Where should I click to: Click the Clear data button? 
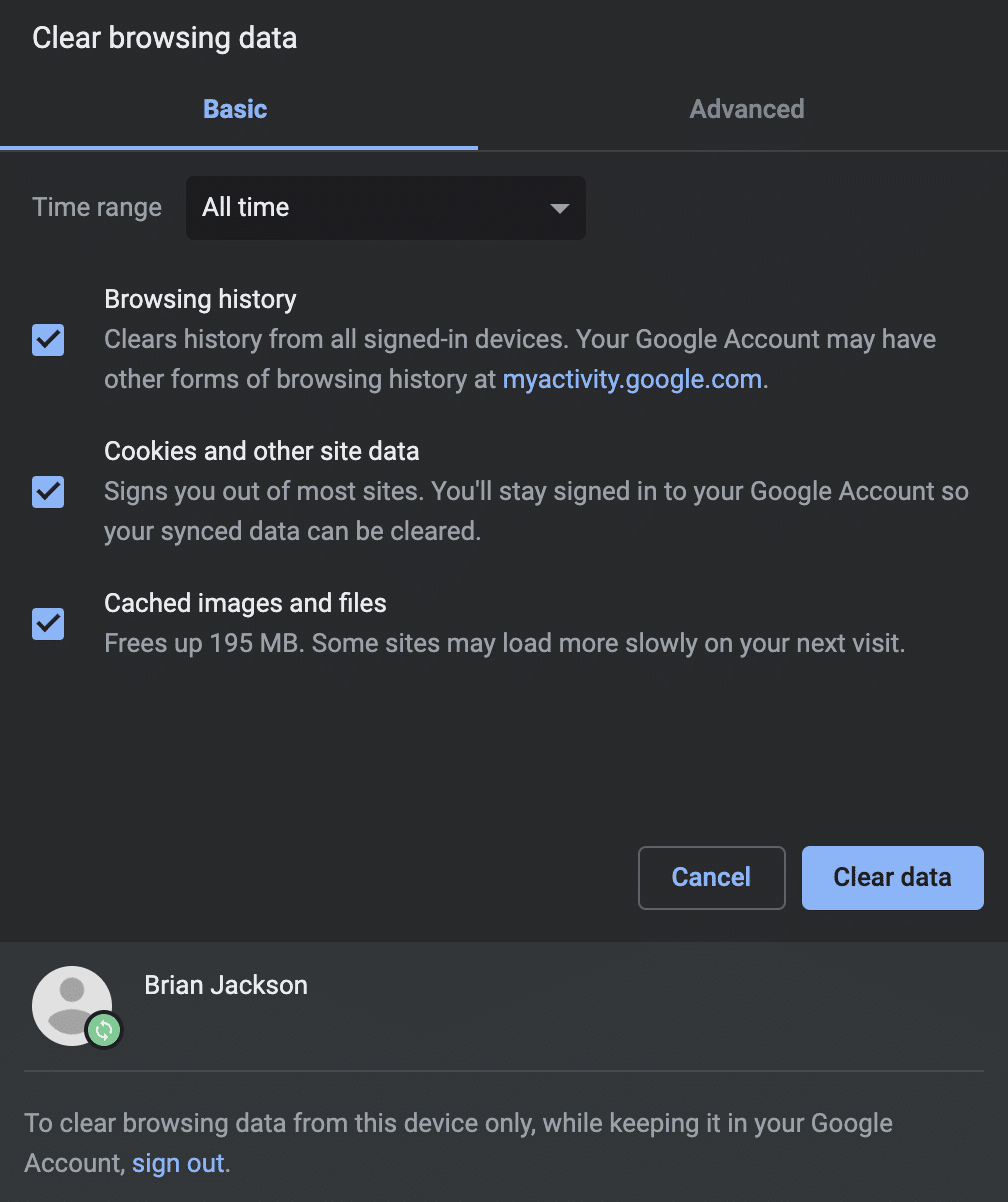[892, 877]
